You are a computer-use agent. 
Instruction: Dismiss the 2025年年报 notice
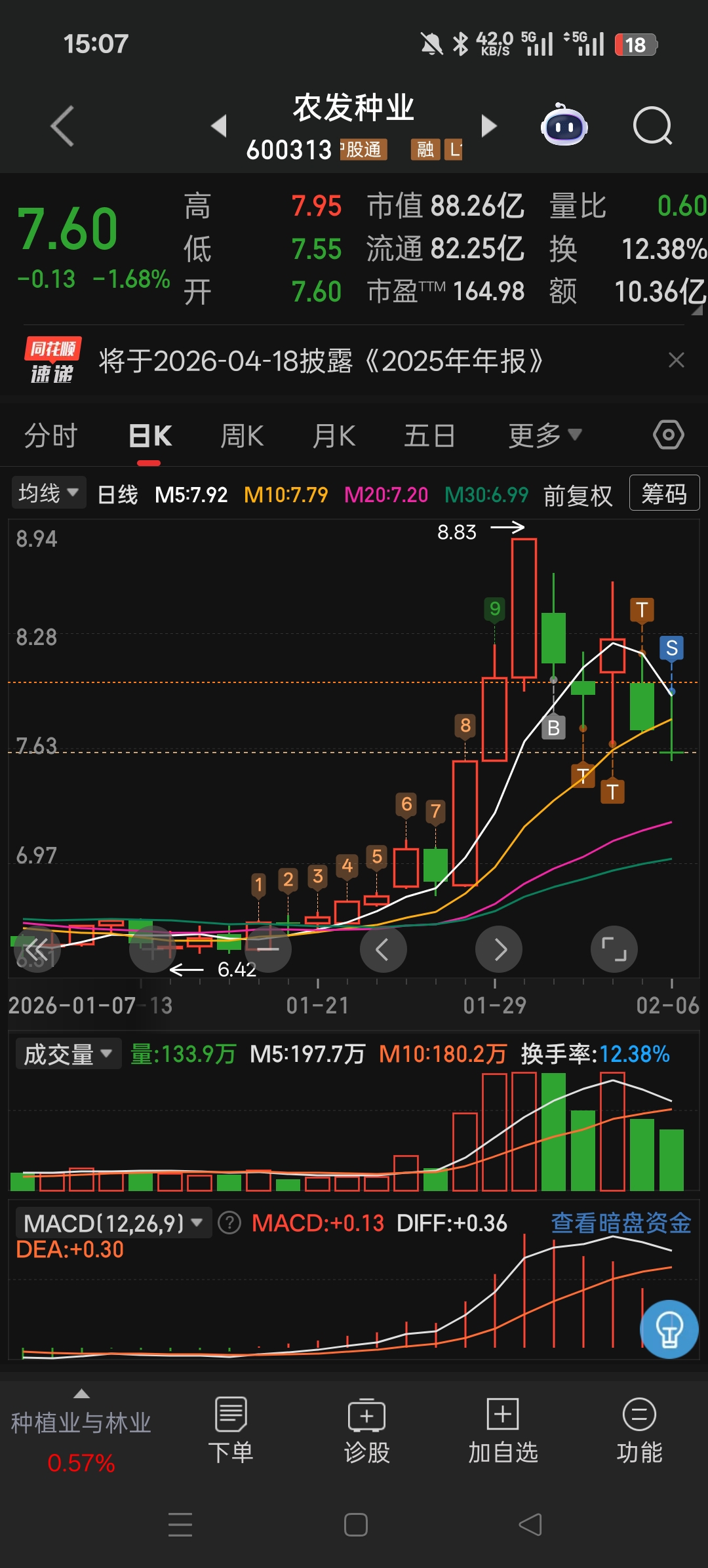[677, 360]
